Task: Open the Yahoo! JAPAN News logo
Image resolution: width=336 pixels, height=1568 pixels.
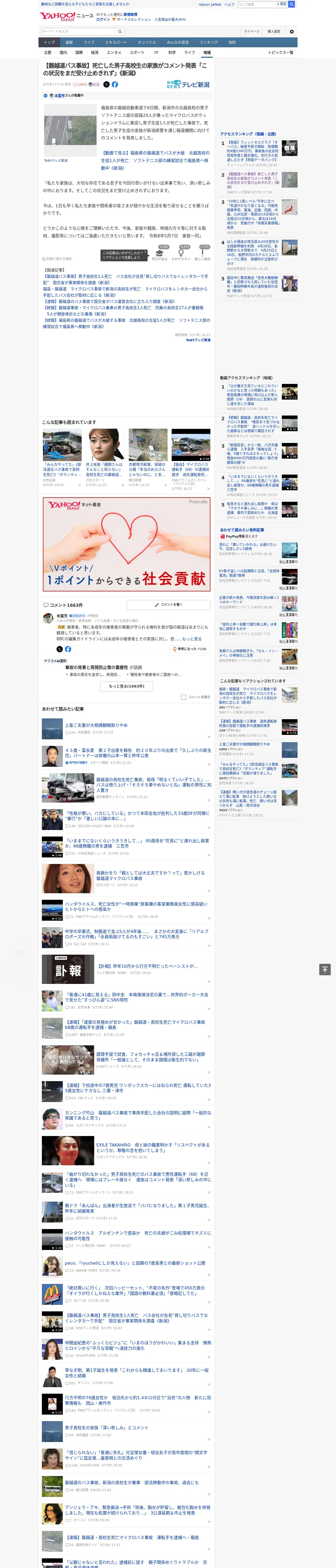Action: 67,16
